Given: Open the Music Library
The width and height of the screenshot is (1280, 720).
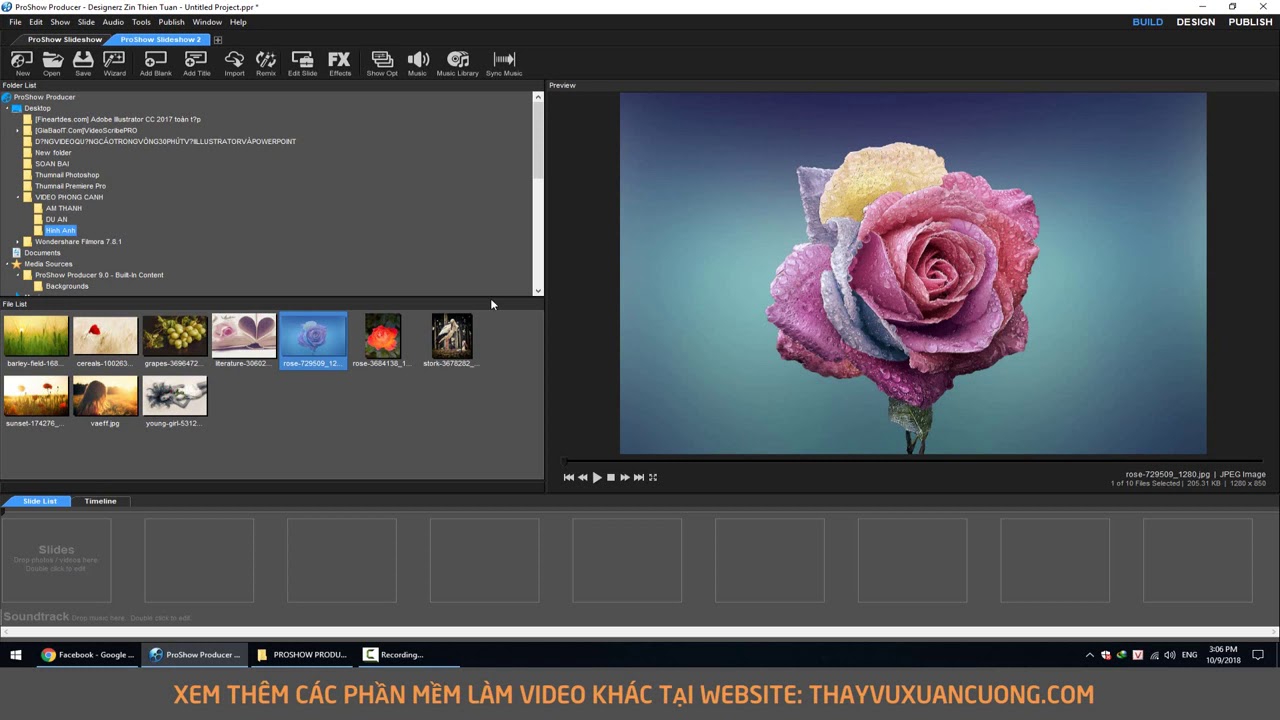Looking at the screenshot, I should click(458, 63).
